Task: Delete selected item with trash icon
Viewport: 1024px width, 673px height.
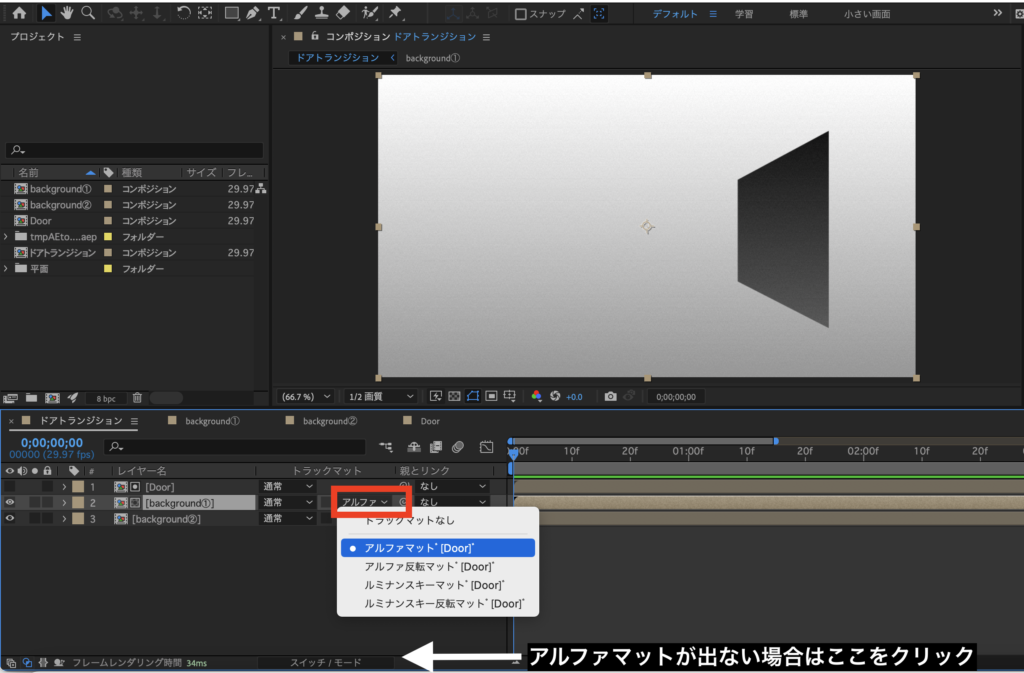Action: coord(137,398)
